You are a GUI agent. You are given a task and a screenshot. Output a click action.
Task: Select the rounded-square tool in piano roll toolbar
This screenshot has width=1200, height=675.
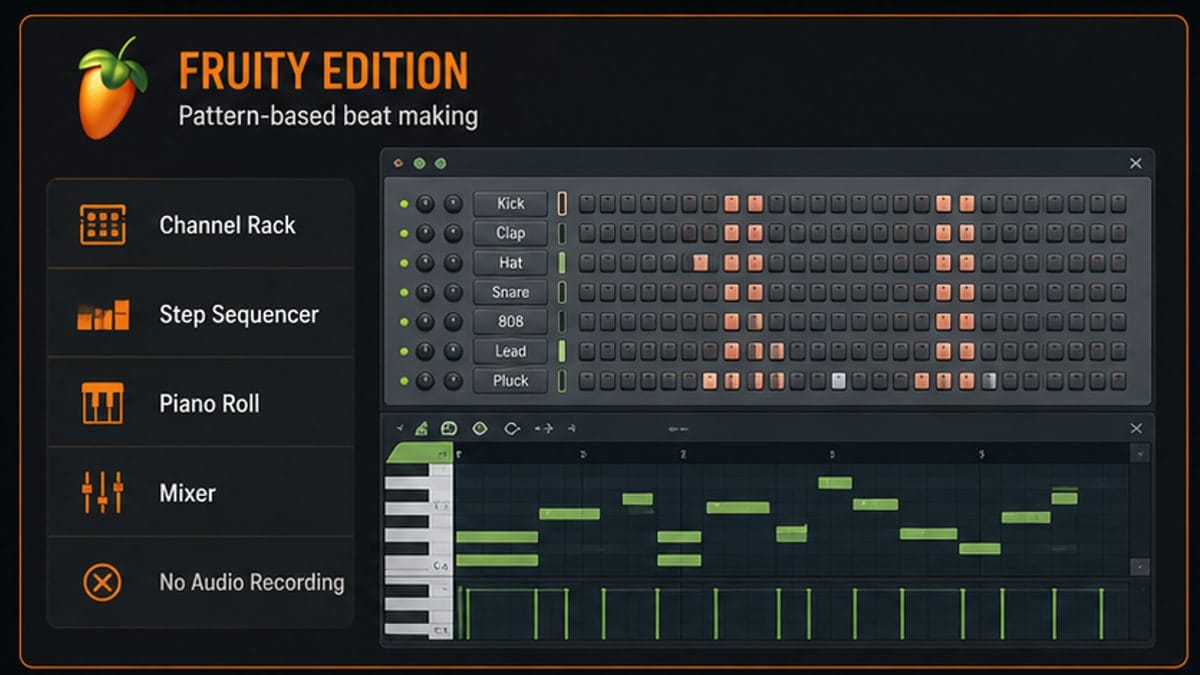pos(449,428)
